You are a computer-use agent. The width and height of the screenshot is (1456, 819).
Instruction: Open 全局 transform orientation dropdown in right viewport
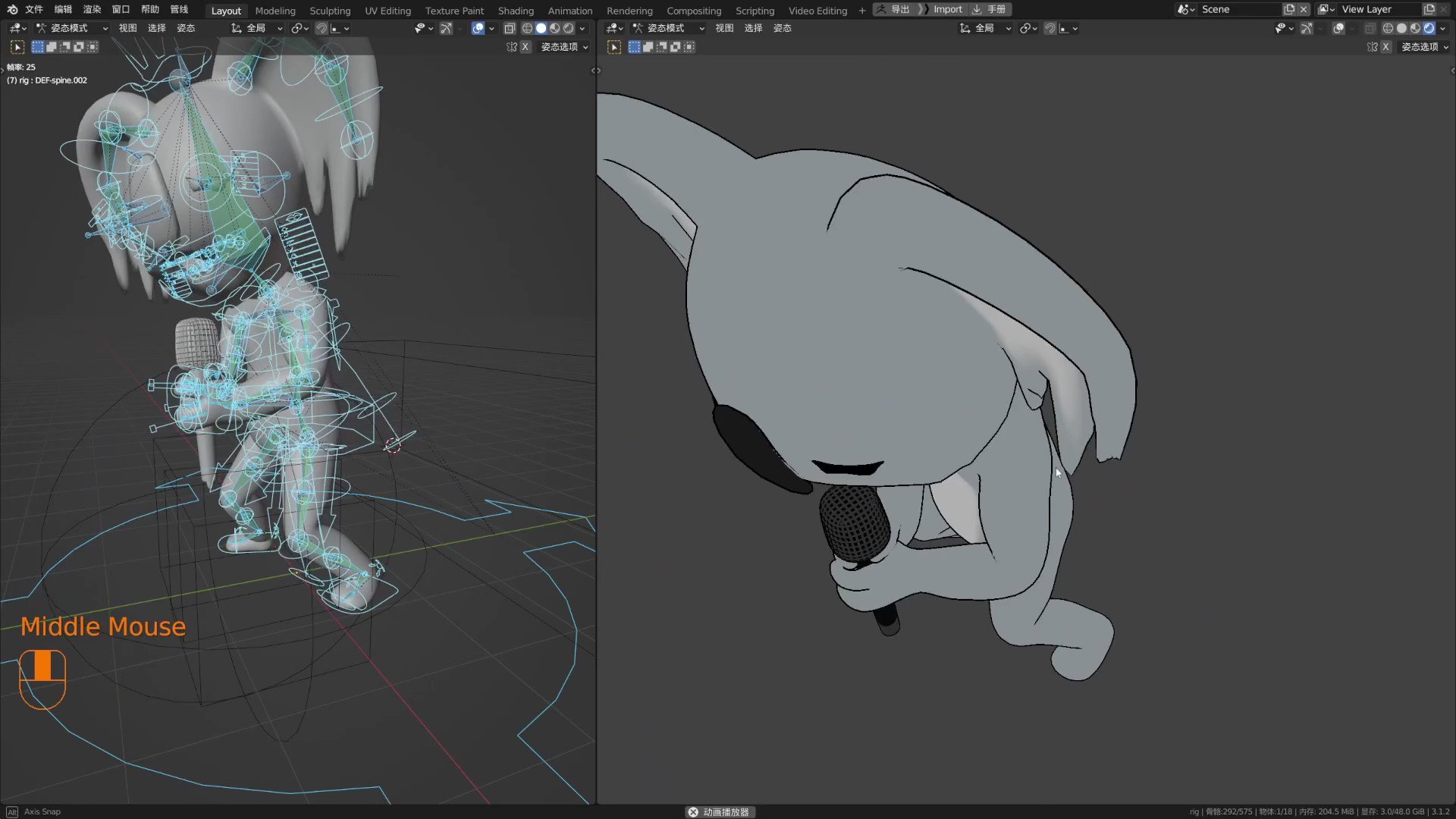click(x=986, y=28)
